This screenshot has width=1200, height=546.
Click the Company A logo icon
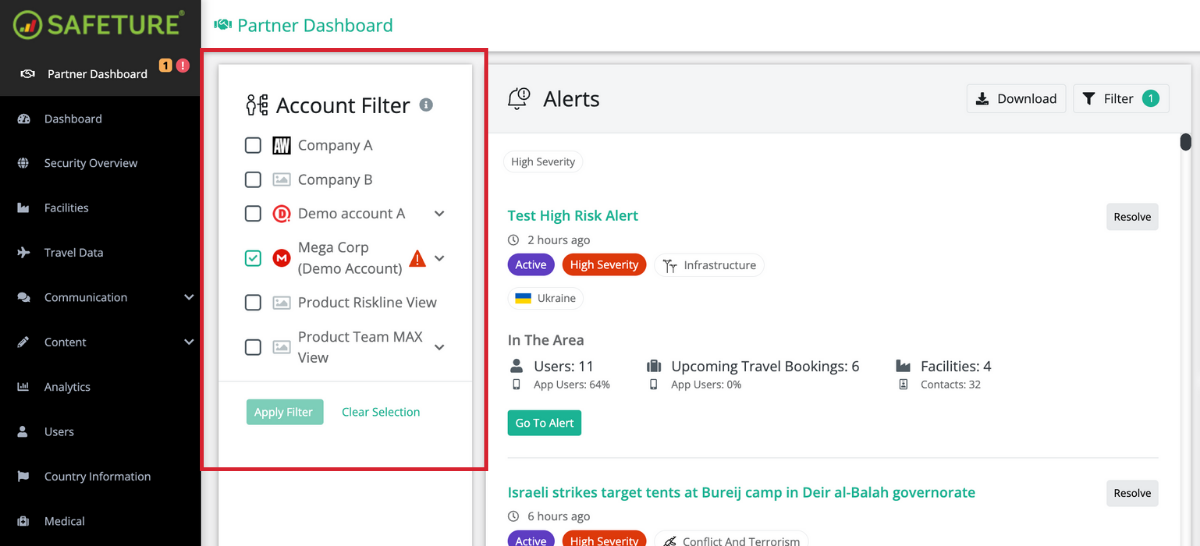point(281,146)
